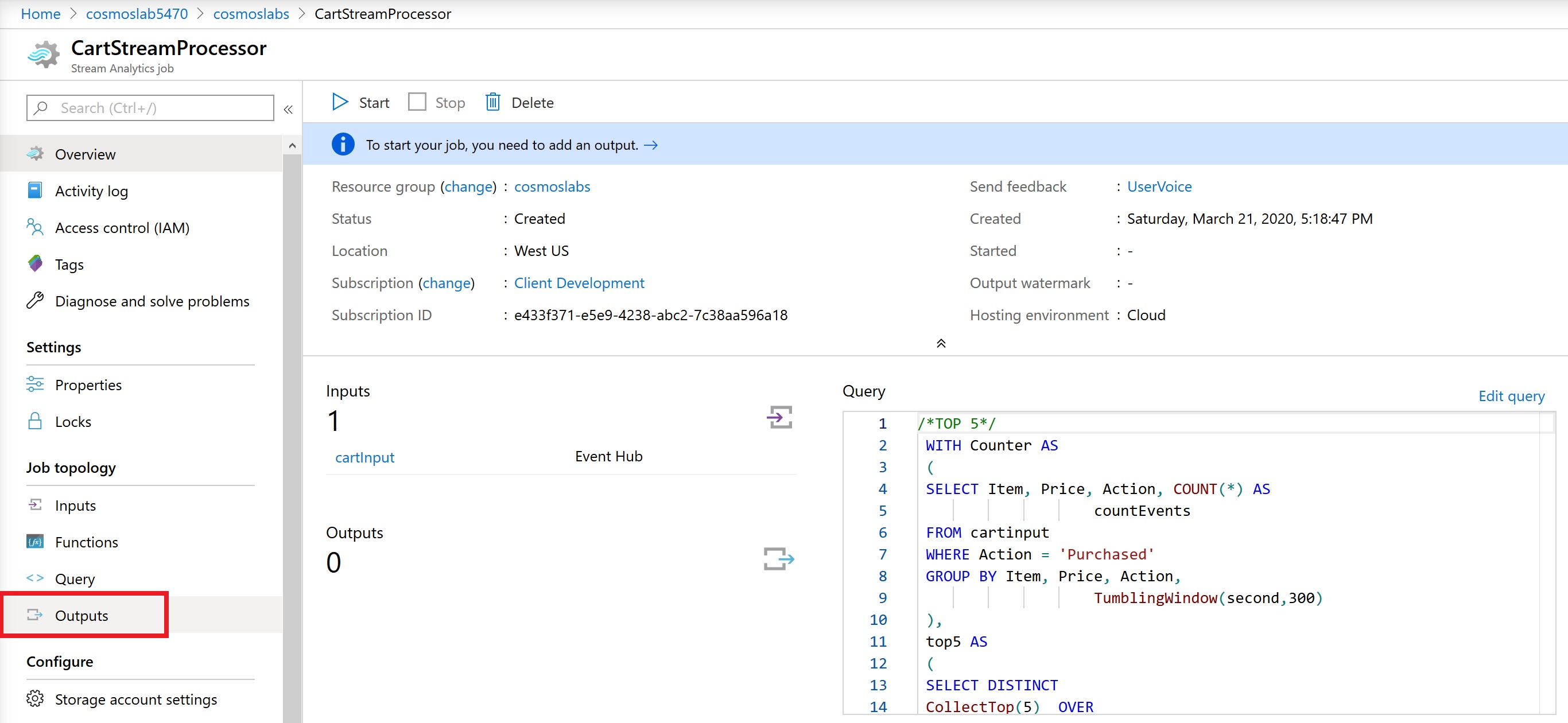Screen dimensions: 1568x723
Task: Click the 'Event Hub' input type text
Action: (x=609, y=456)
